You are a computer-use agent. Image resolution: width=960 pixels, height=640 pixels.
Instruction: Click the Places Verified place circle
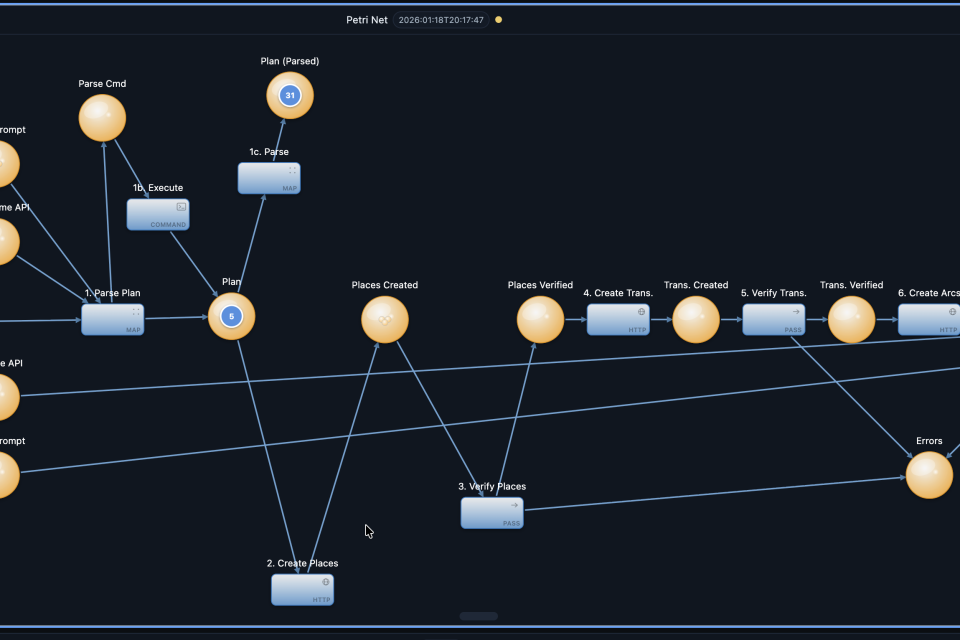pyautogui.click(x=540, y=319)
